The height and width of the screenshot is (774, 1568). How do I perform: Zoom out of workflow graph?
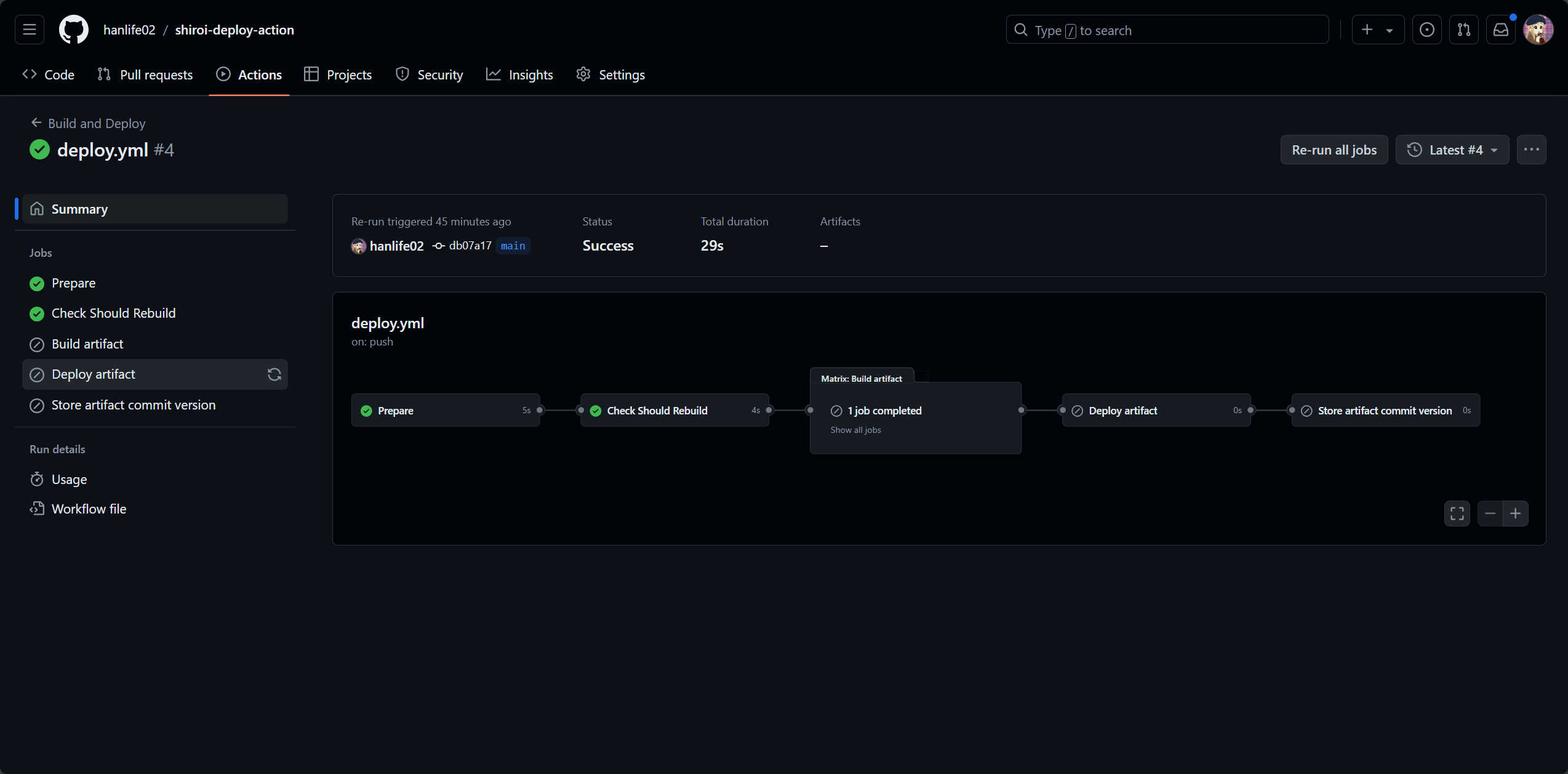click(x=1490, y=514)
